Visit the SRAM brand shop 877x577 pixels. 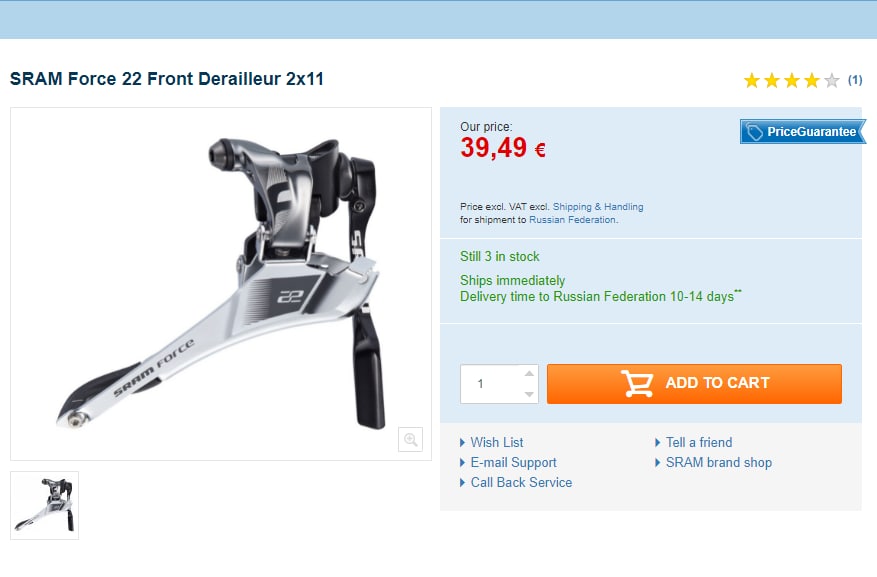719,463
